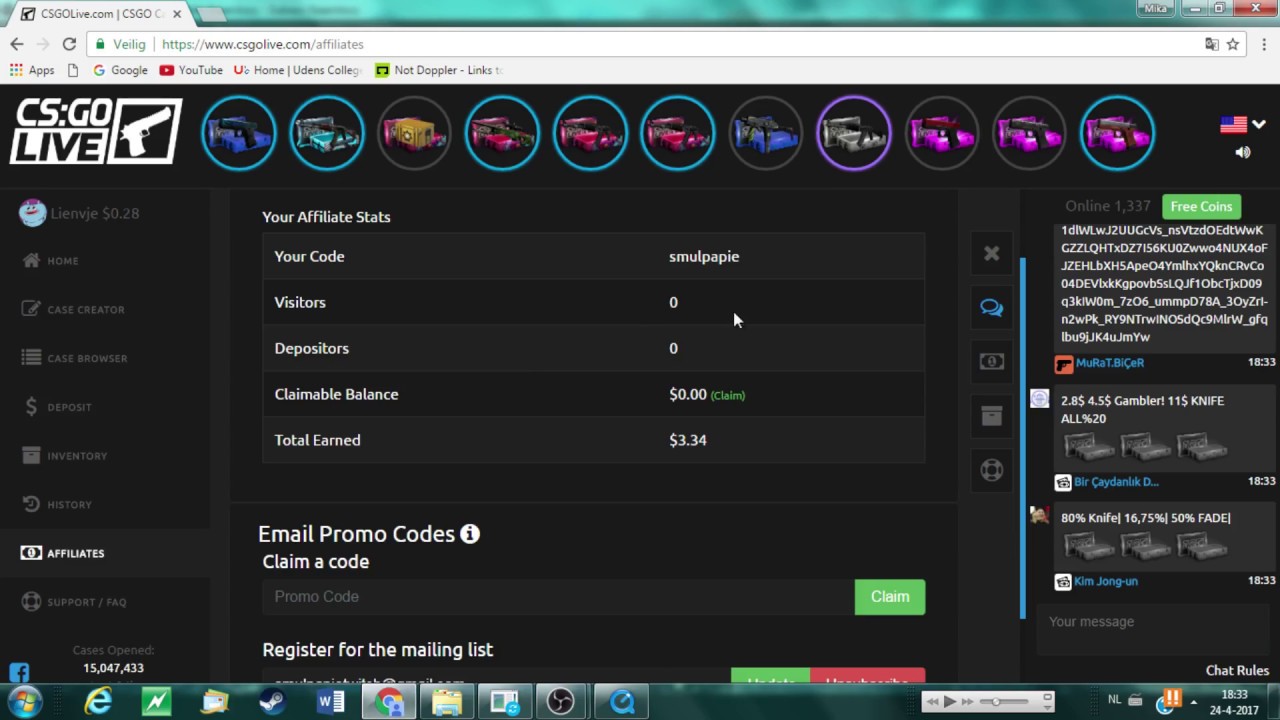The width and height of the screenshot is (1280, 720).
Task: Open the lifebuoy support side icon
Action: point(991,470)
